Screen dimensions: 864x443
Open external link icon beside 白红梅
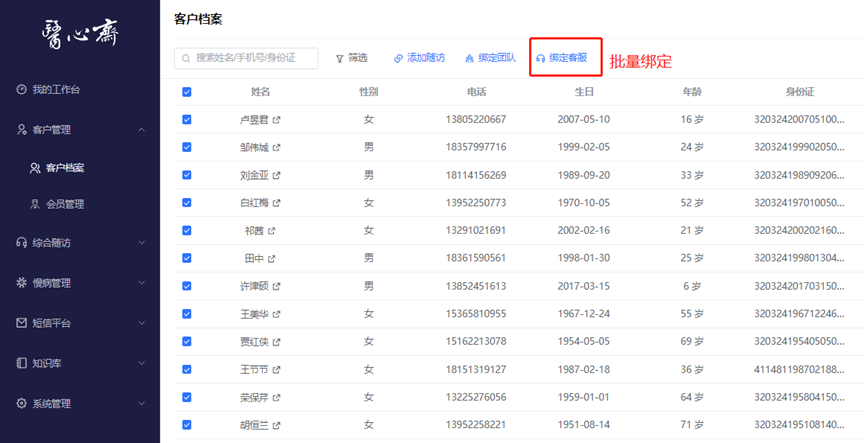[277, 203]
